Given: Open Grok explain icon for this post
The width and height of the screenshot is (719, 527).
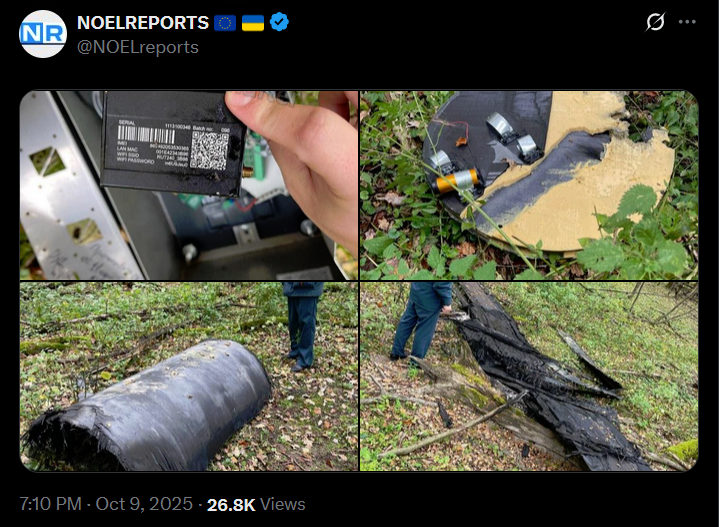Looking at the screenshot, I should (655, 22).
